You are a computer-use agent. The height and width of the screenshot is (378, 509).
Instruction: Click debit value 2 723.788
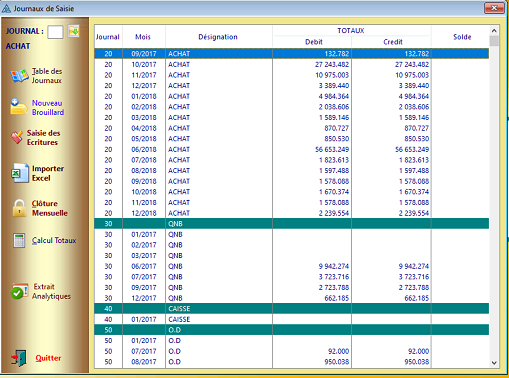[x=334, y=288]
